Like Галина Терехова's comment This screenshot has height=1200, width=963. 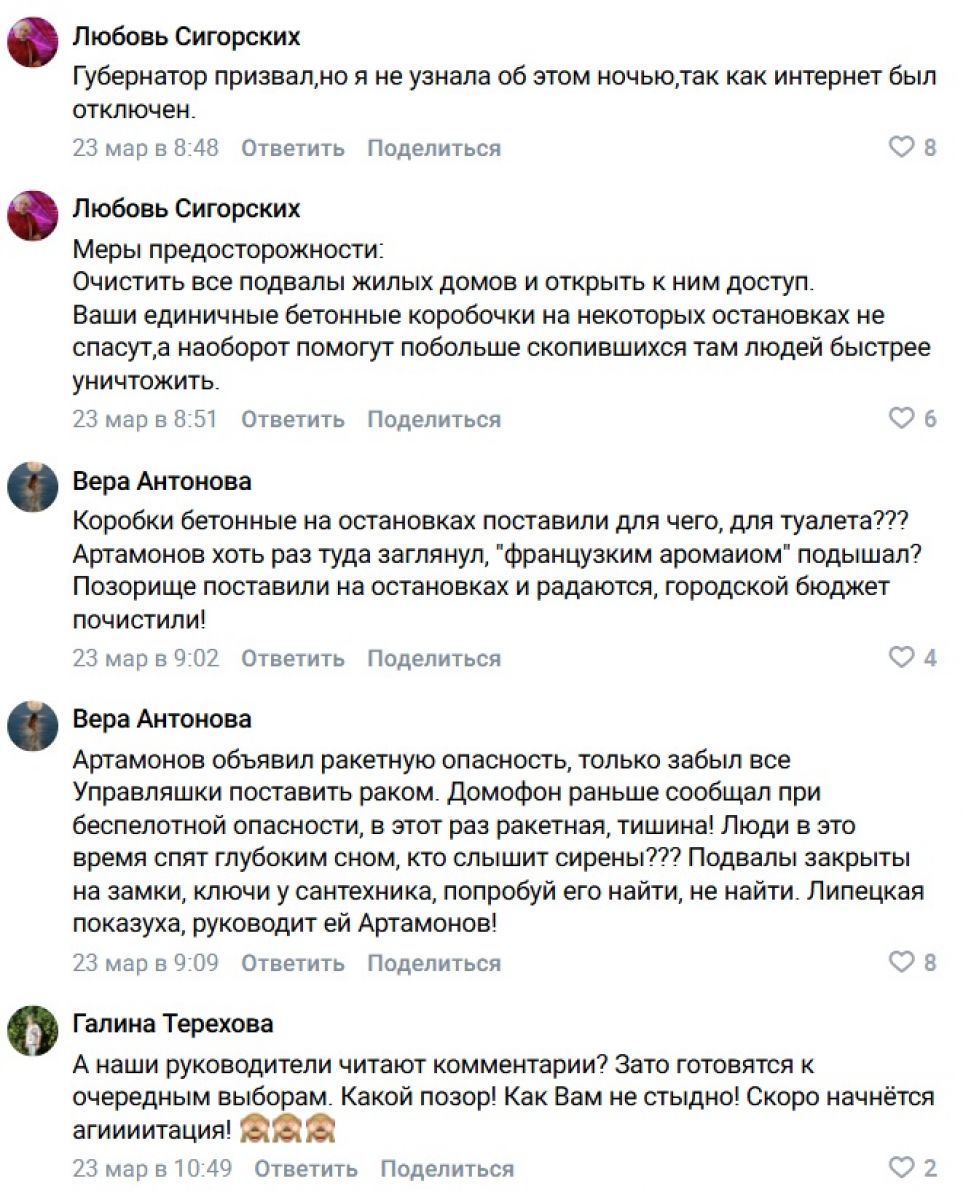click(902, 1168)
